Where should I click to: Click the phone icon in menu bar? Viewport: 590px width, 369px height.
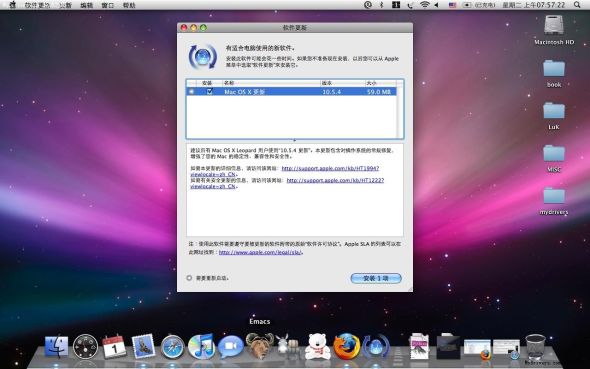point(410,5)
